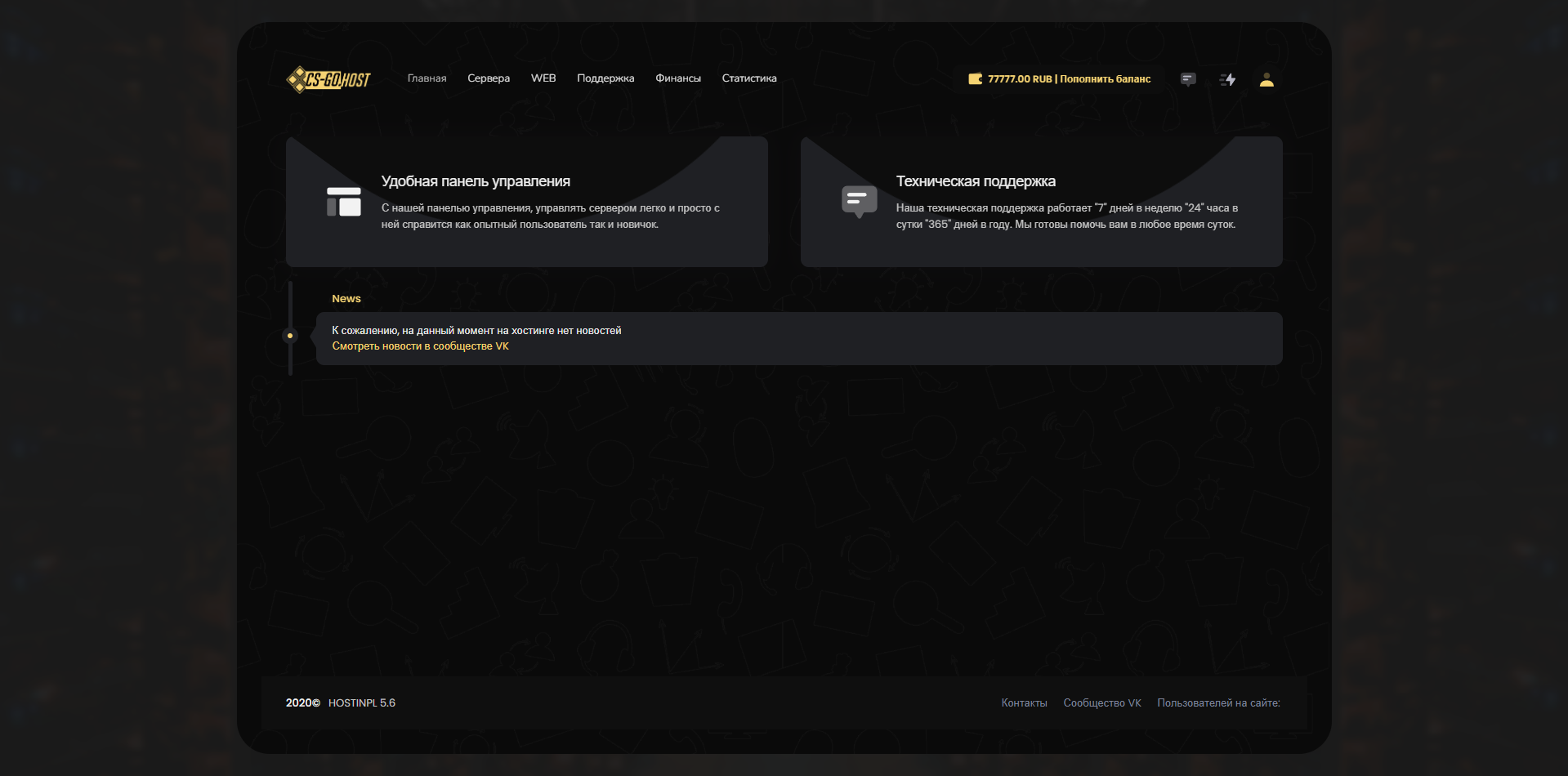The height and width of the screenshot is (776, 1568).
Task: Go to the Главная menu item
Action: point(427,78)
